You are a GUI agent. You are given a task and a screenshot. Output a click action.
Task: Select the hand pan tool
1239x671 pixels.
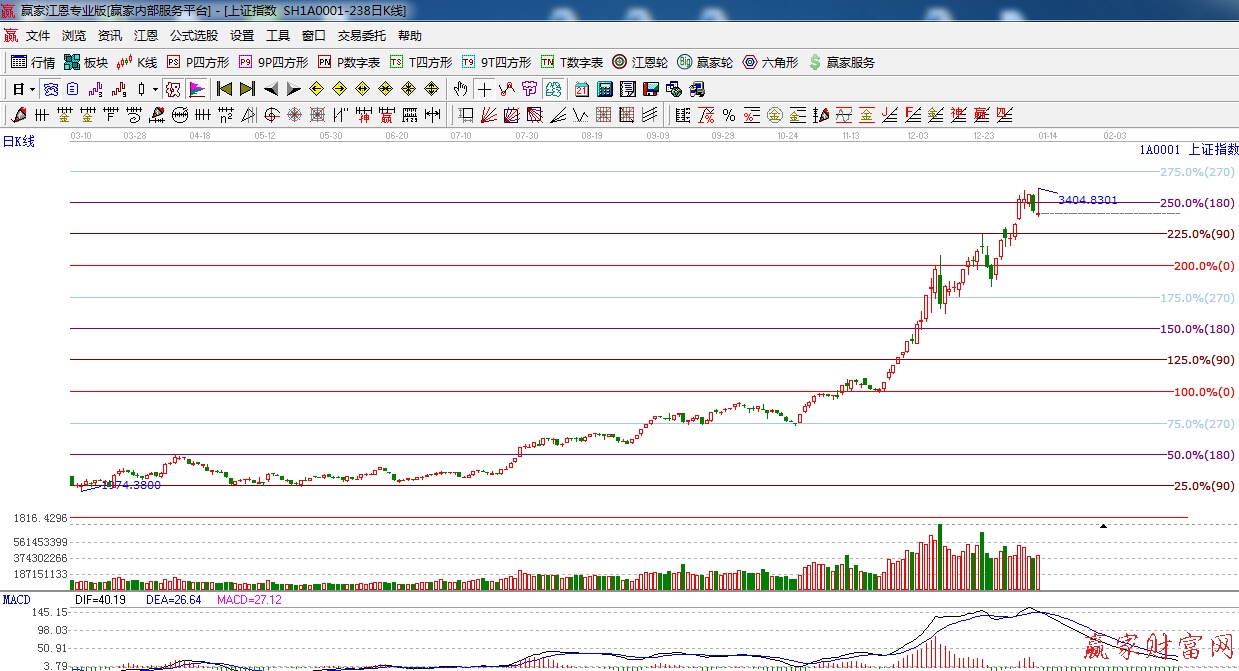(x=460, y=89)
